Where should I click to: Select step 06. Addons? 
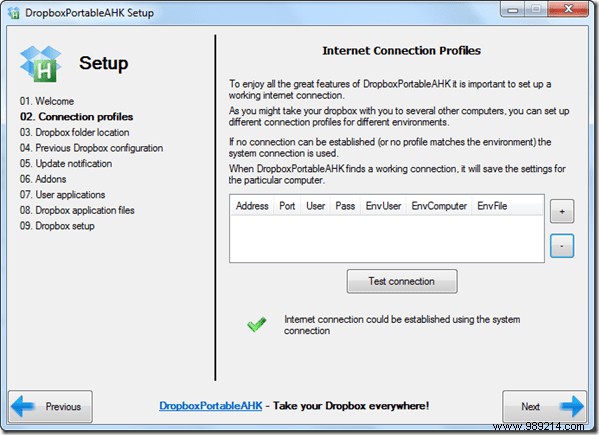pos(43,179)
